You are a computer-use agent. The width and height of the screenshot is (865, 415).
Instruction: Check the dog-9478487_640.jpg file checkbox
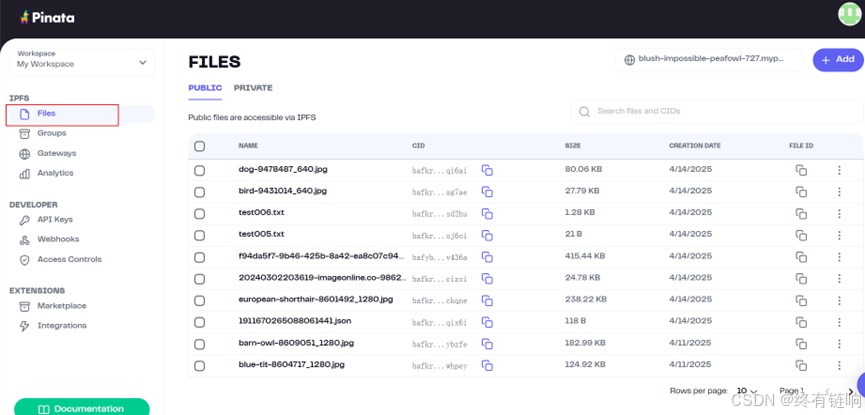(200, 170)
